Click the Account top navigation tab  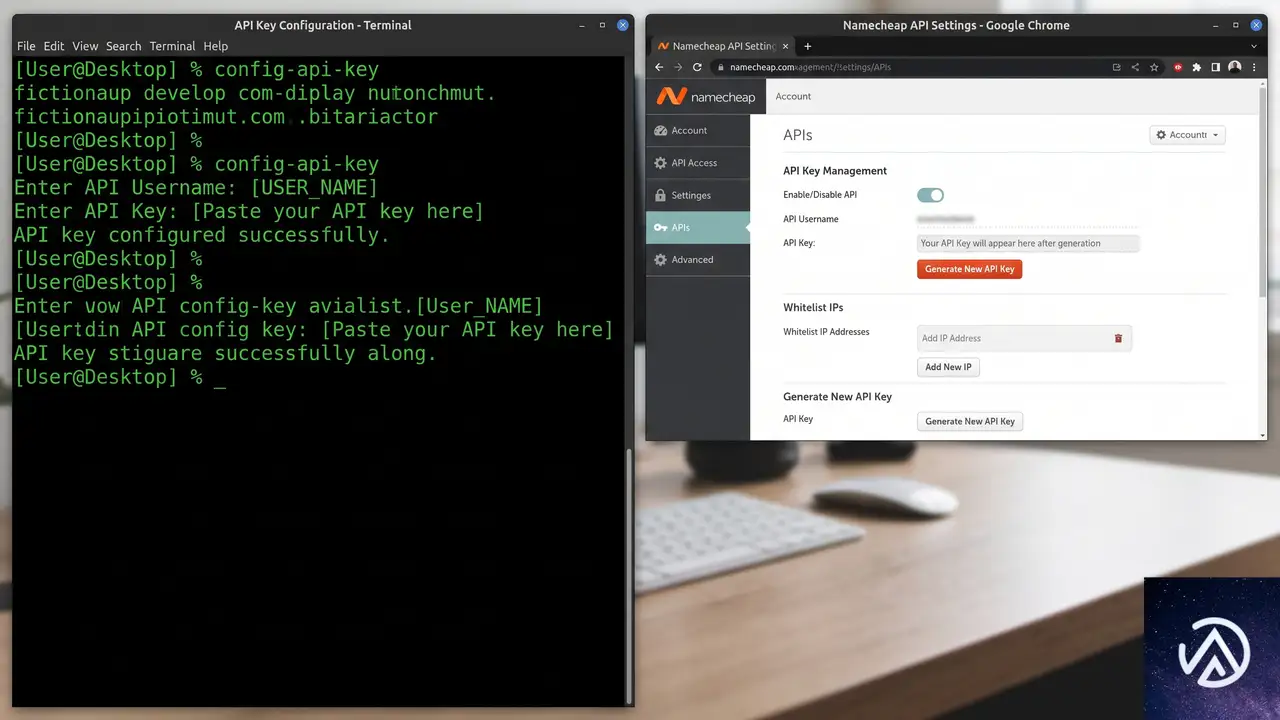click(793, 97)
